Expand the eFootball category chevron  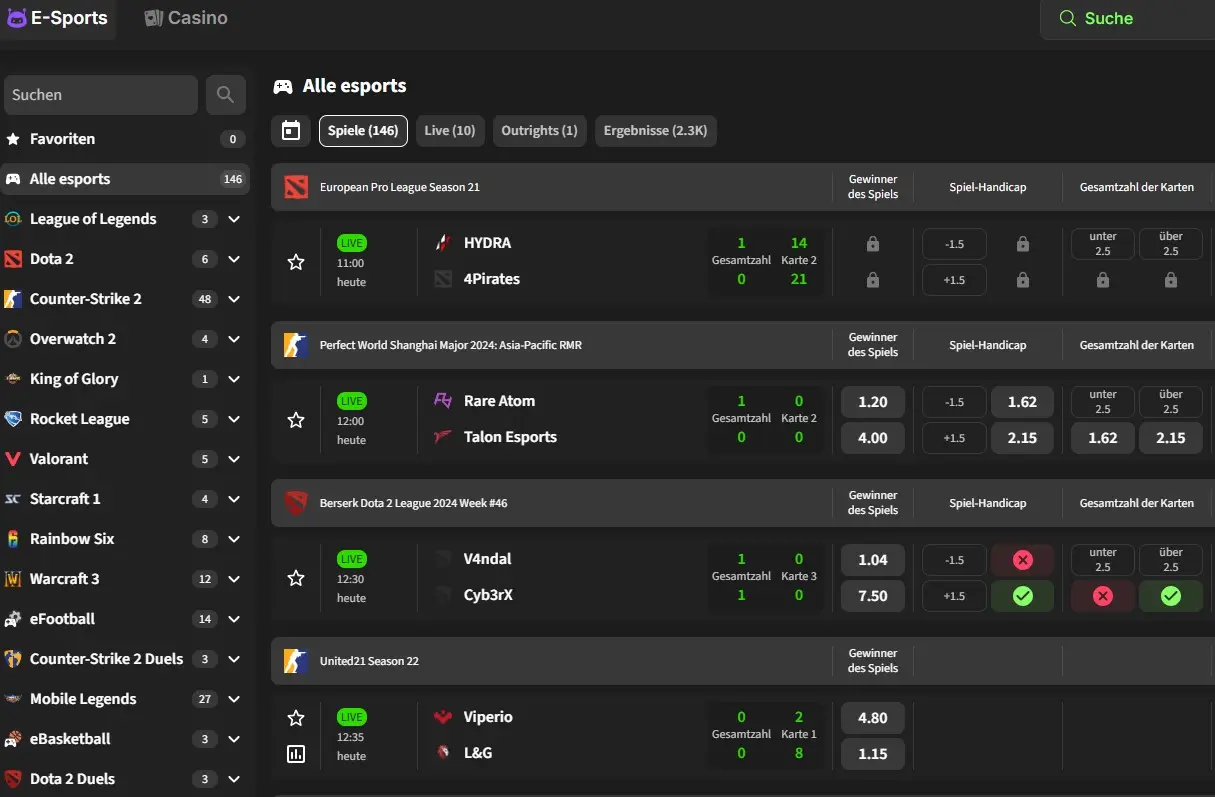tap(234, 619)
